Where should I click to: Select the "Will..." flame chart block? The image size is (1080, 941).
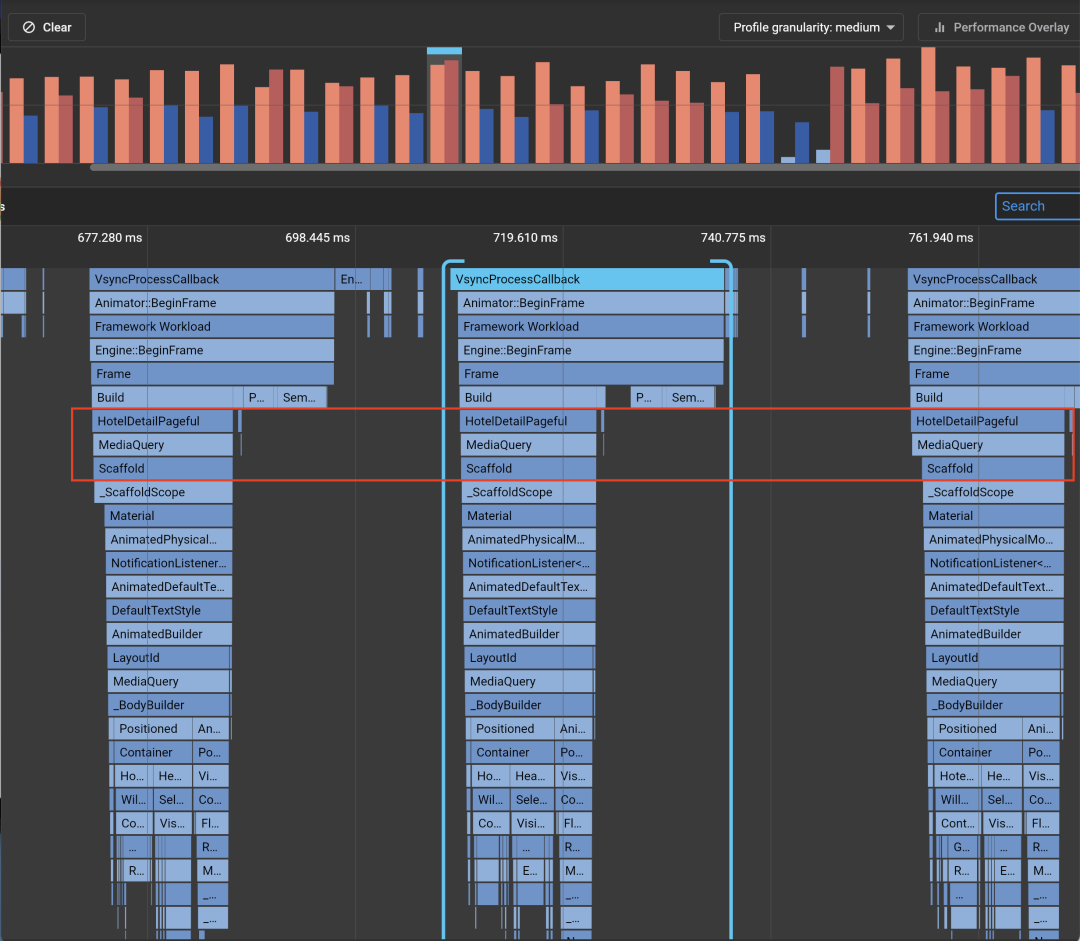pos(954,800)
